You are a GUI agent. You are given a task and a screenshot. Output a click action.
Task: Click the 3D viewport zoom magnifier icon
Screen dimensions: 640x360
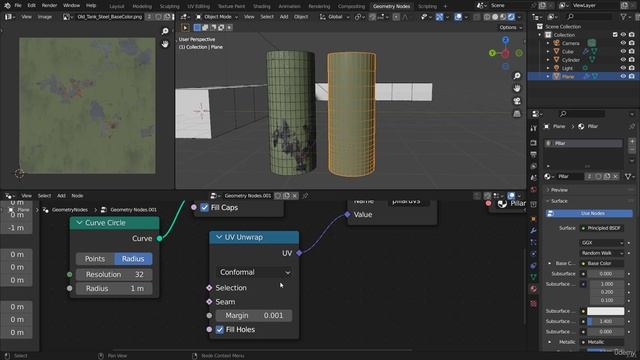point(517,76)
